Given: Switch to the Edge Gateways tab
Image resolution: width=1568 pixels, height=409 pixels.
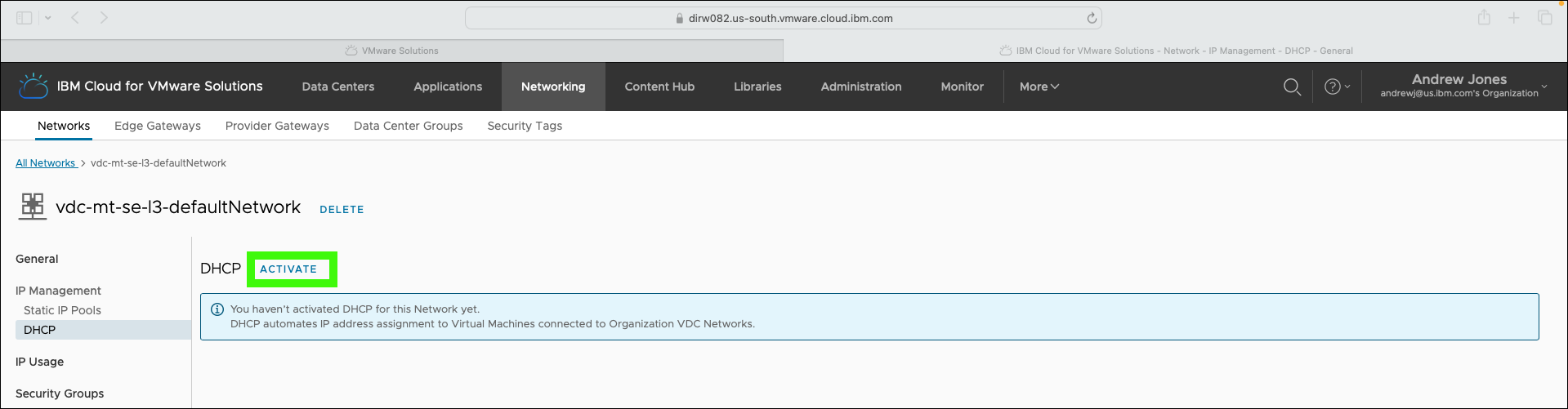Looking at the screenshot, I should [x=158, y=126].
